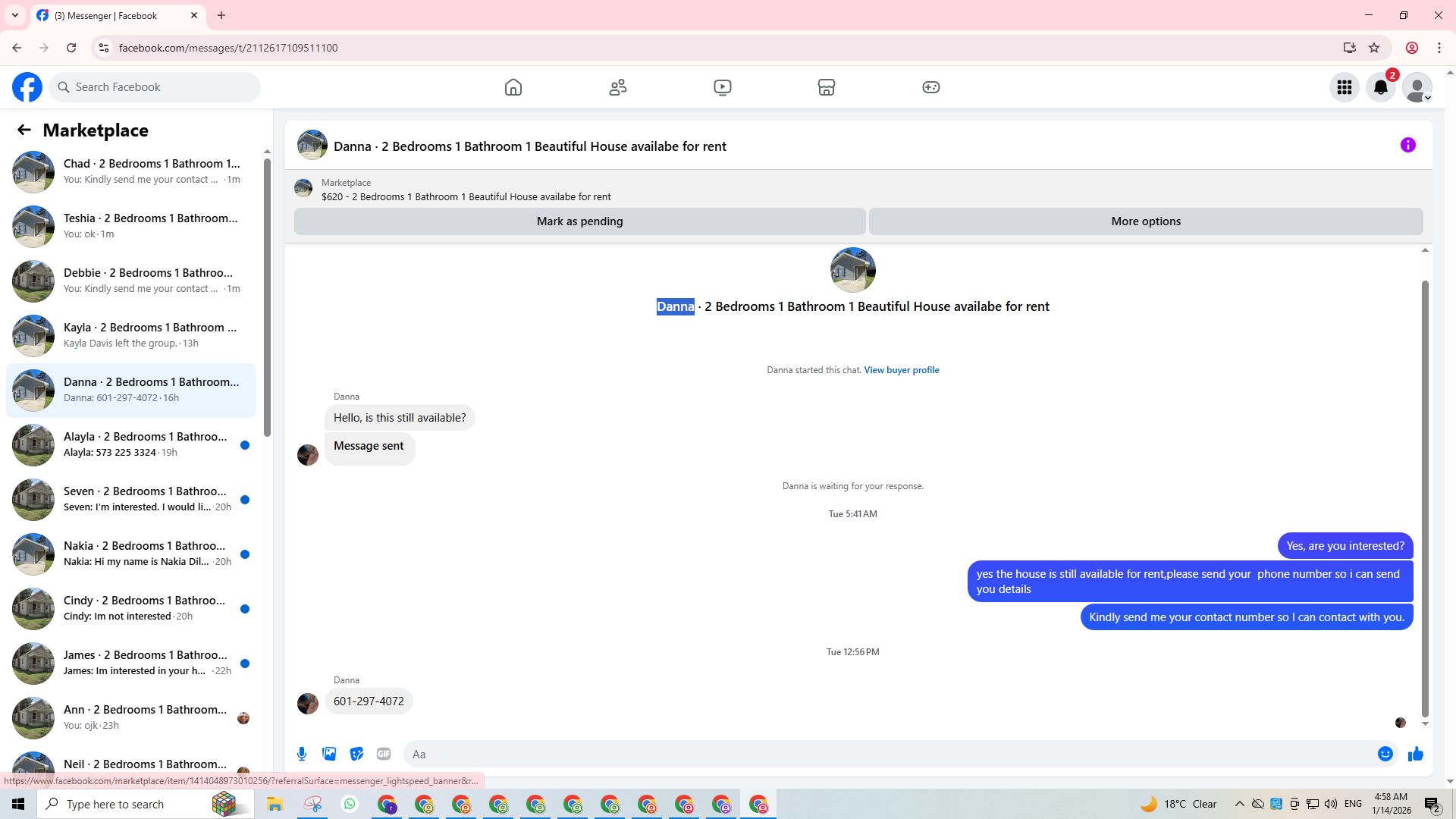Open the emoji picker in message box

click(1385, 754)
